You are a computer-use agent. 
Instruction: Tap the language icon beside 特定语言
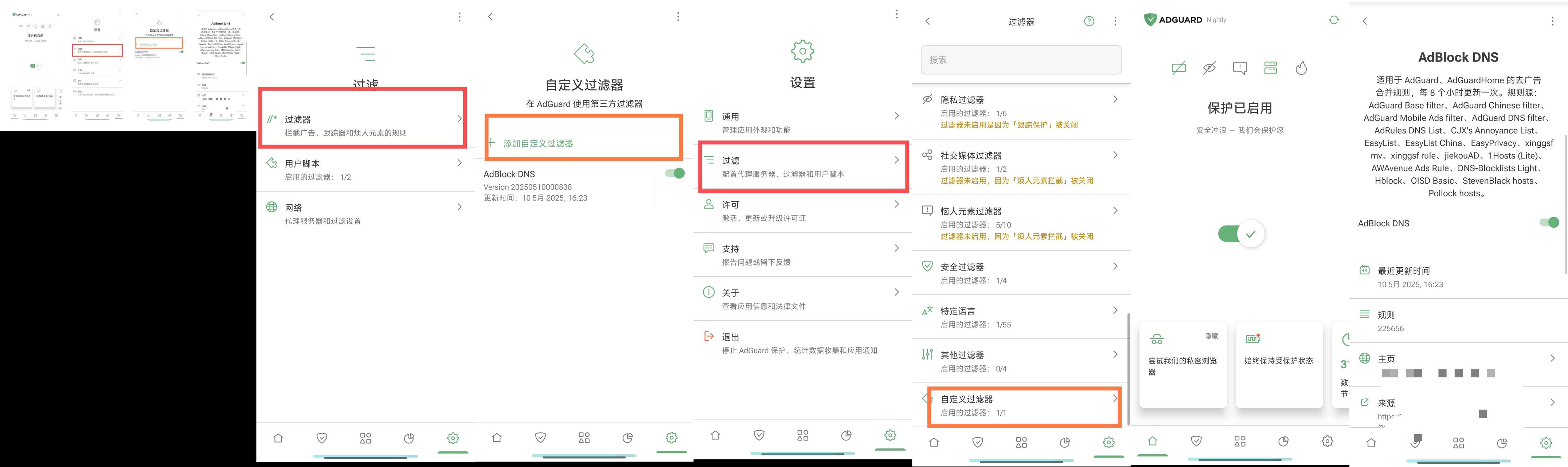(927, 310)
